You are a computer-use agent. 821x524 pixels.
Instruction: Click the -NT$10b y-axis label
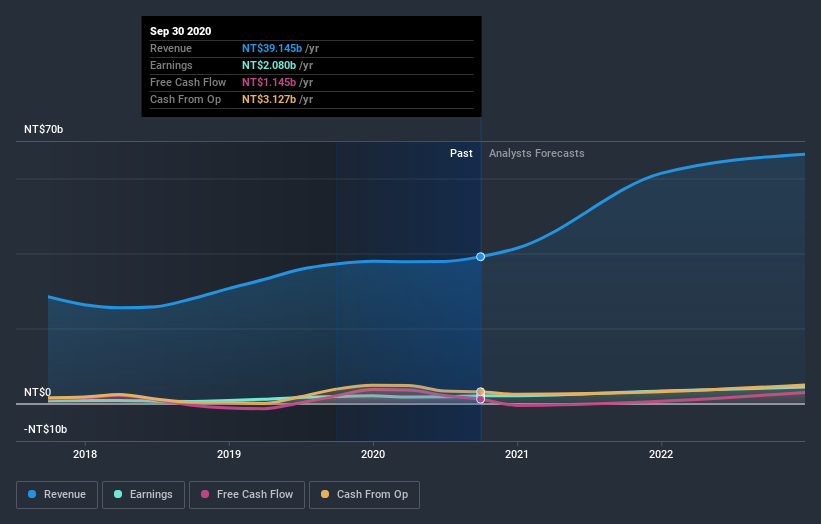click(x=46, y=429)
